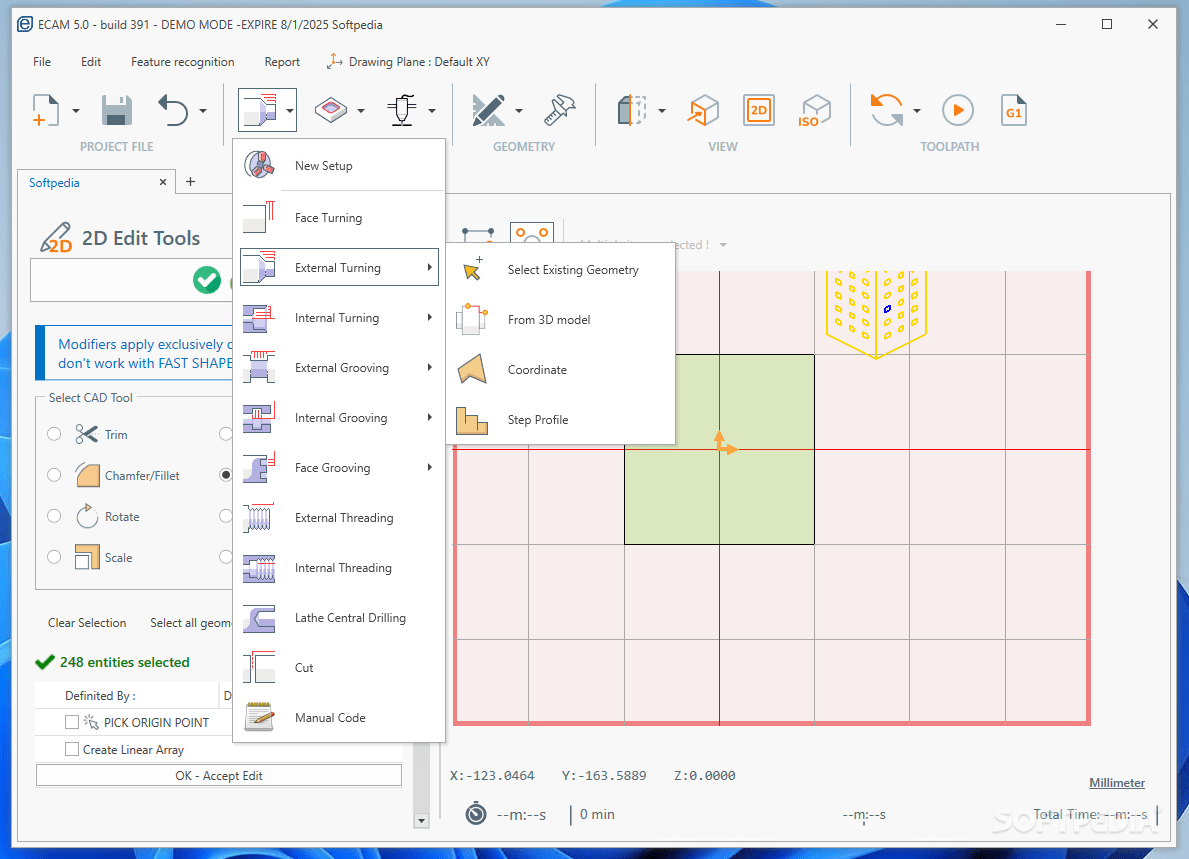Screen dimensions: 1189x859
Task: Click the milling operations toolbar icon
Action: click(331, 111)
